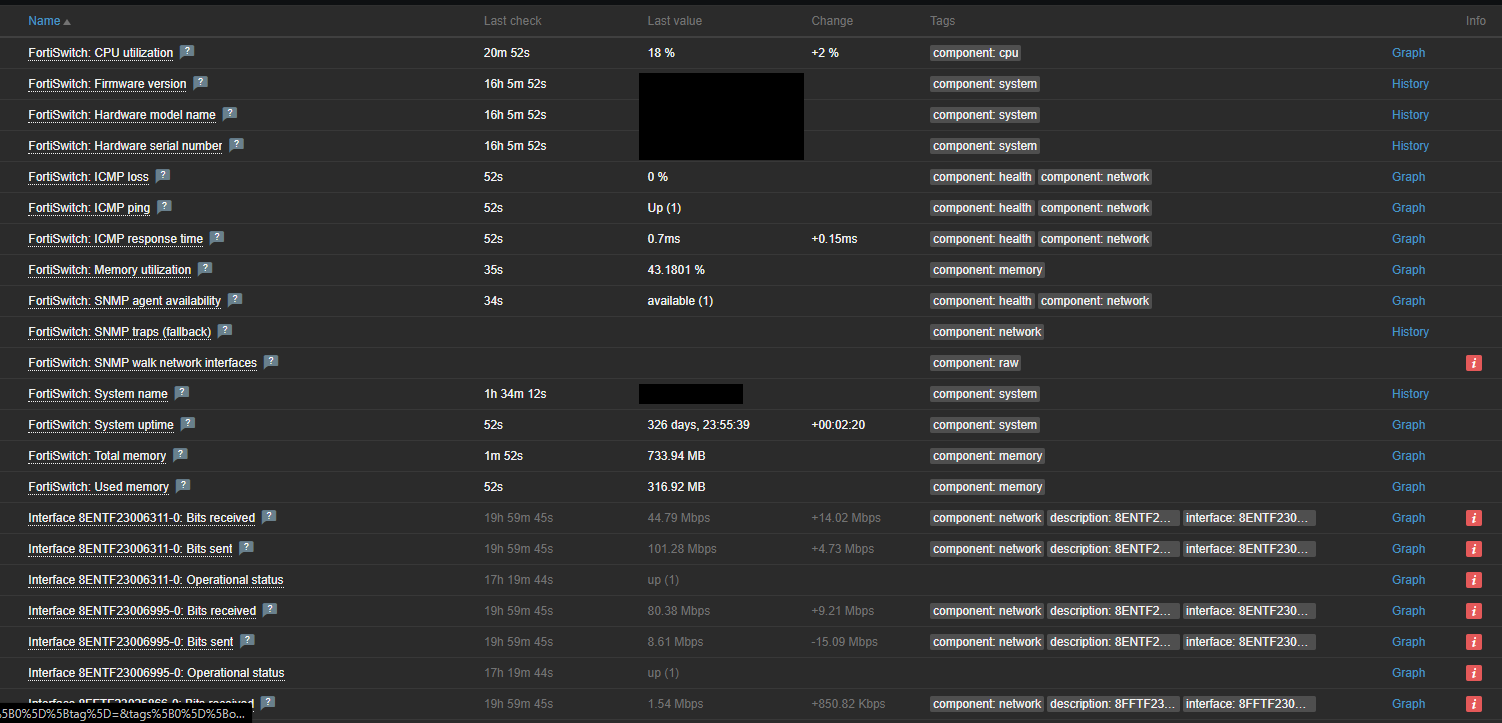Open Graph link for ICMP response time
This screenshot has height=723, width=1502.
[x=1408, y=239]
